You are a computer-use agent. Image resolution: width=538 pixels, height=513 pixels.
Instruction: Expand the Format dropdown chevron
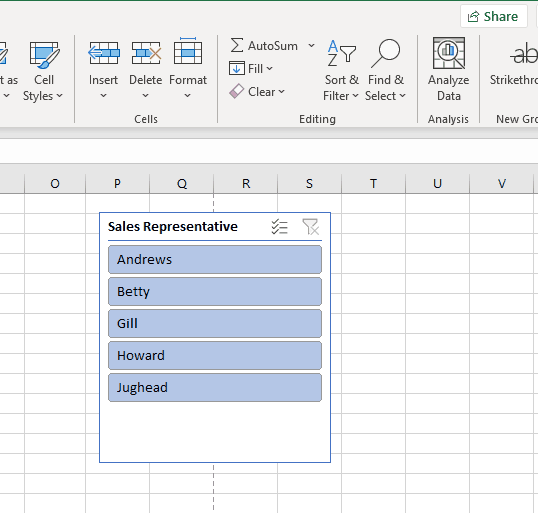(x=187, y=96)
